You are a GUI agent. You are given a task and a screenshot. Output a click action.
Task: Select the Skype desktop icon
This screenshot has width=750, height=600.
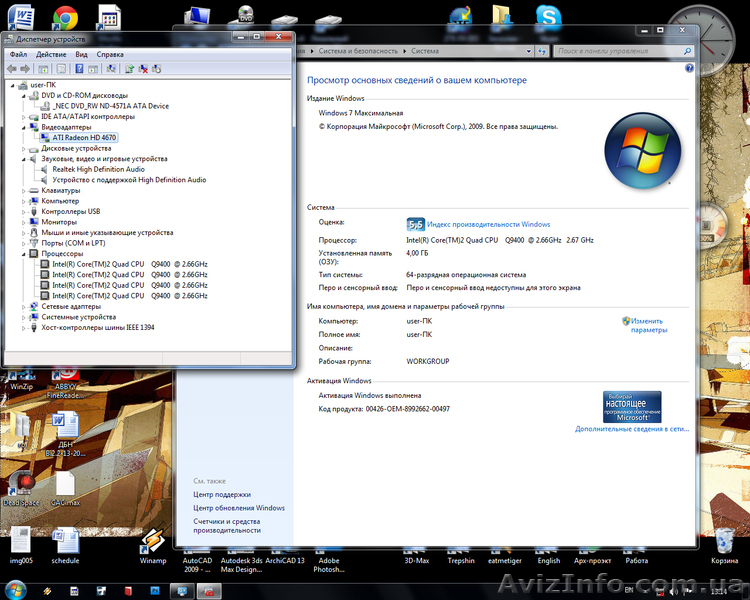click(549, 17)
